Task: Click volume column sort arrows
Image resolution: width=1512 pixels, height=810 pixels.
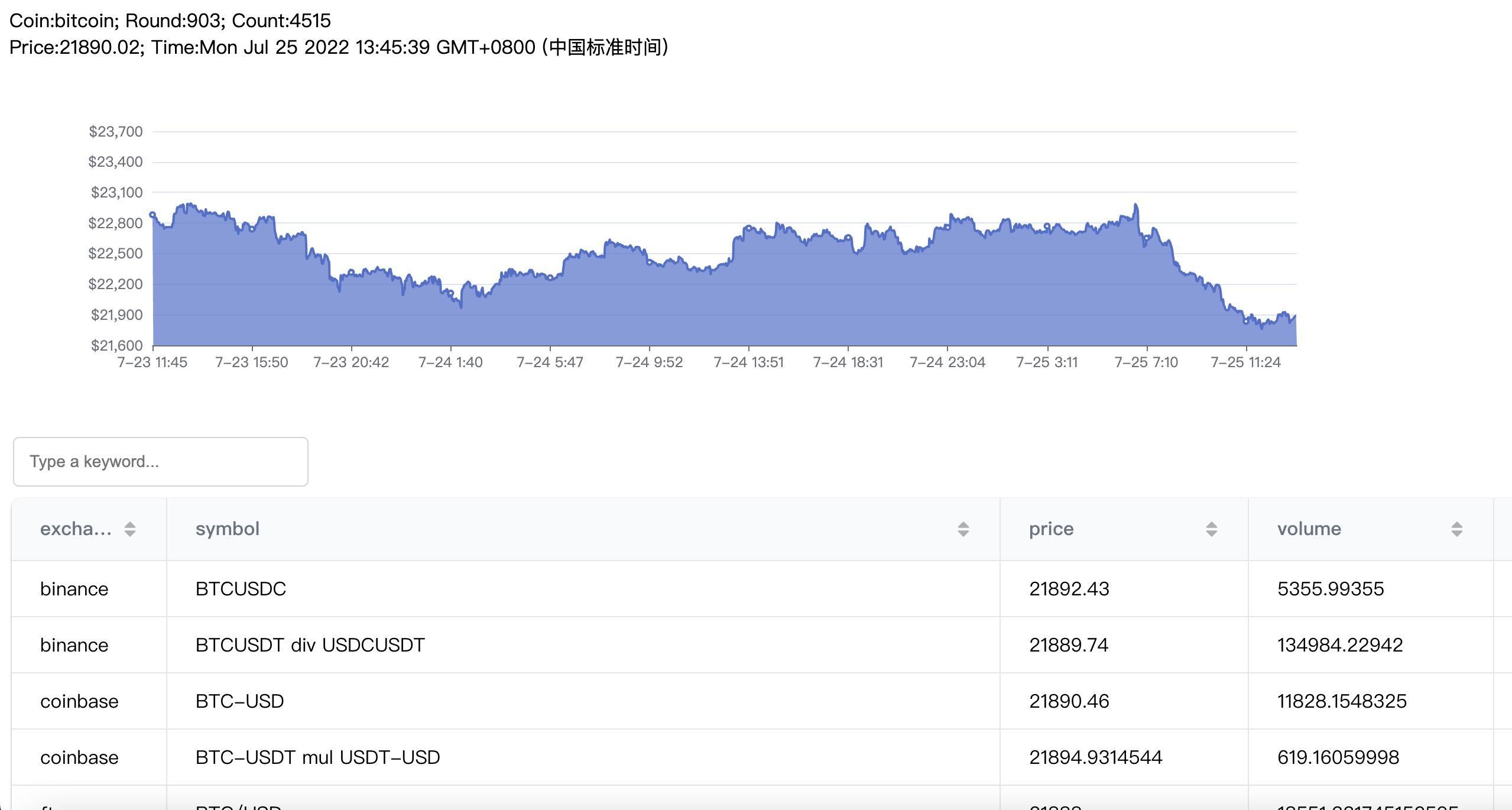Action: coord(1456,529)
